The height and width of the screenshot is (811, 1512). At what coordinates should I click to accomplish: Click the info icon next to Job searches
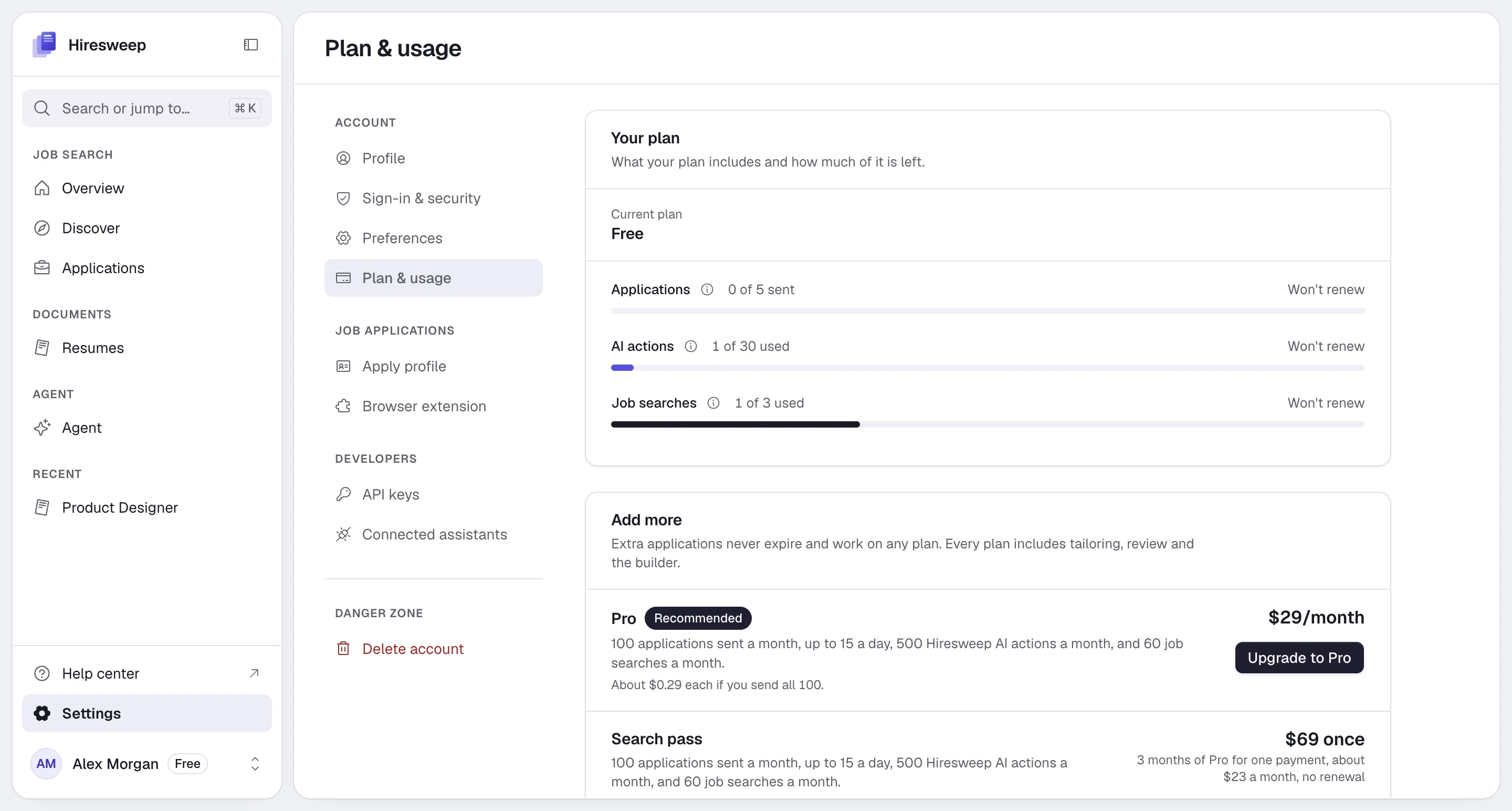click(713, 403)
